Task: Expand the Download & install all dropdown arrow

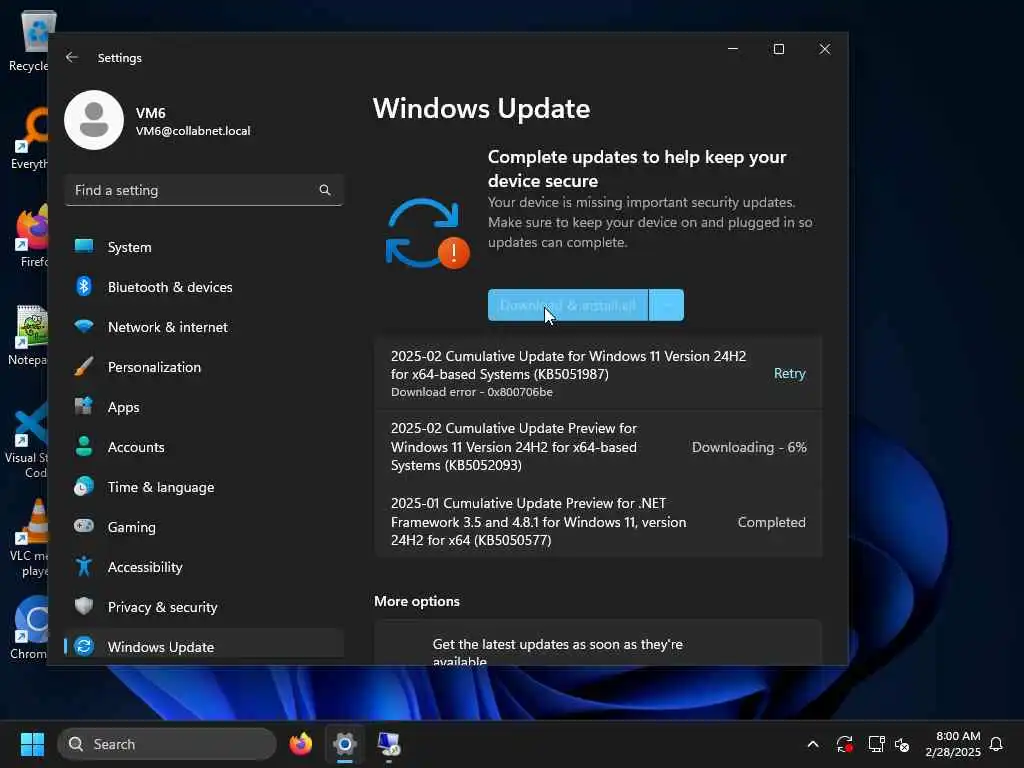Action: 667,305
